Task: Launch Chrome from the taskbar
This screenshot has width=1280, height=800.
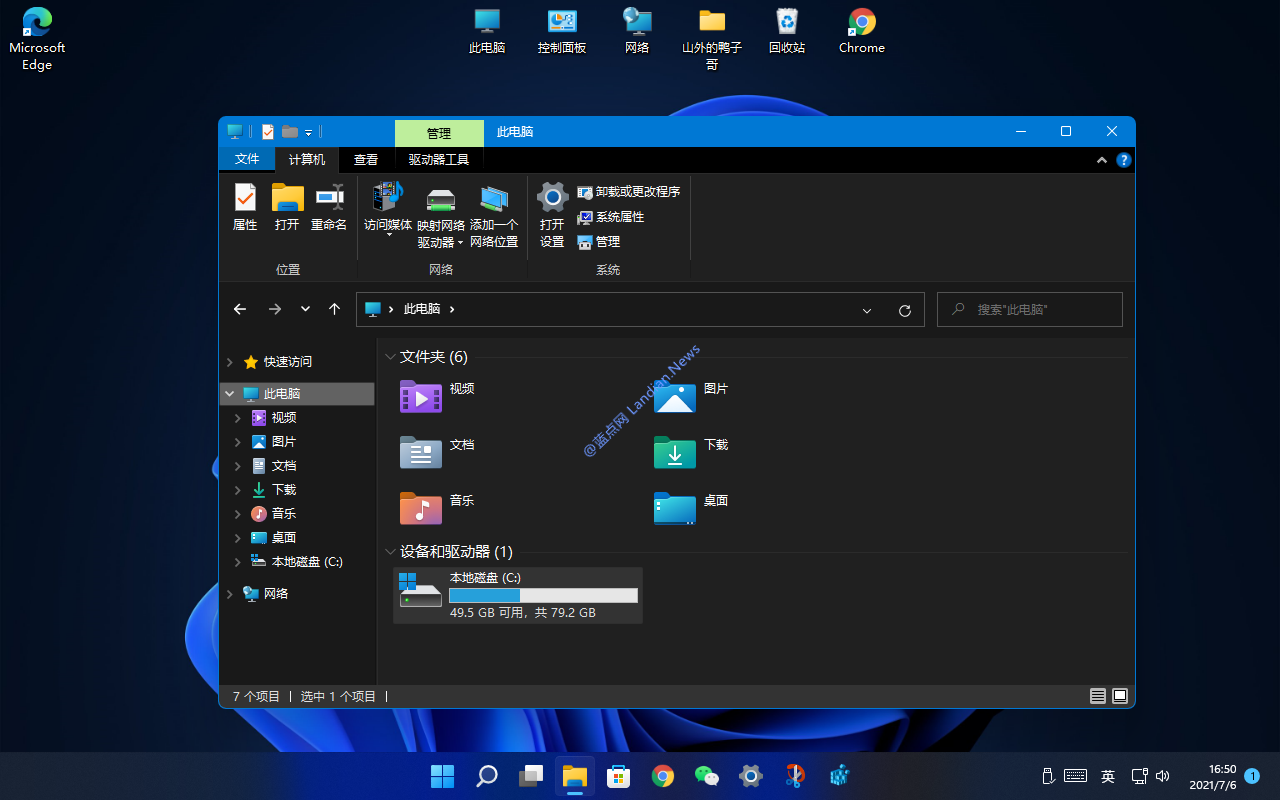Action: tap(662, 776)
